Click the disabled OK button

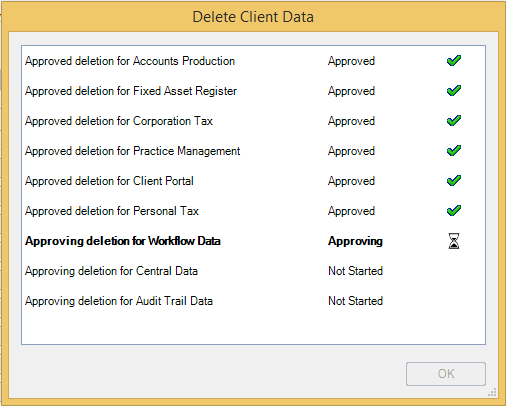pyautogui.click(x=446, y=374)
